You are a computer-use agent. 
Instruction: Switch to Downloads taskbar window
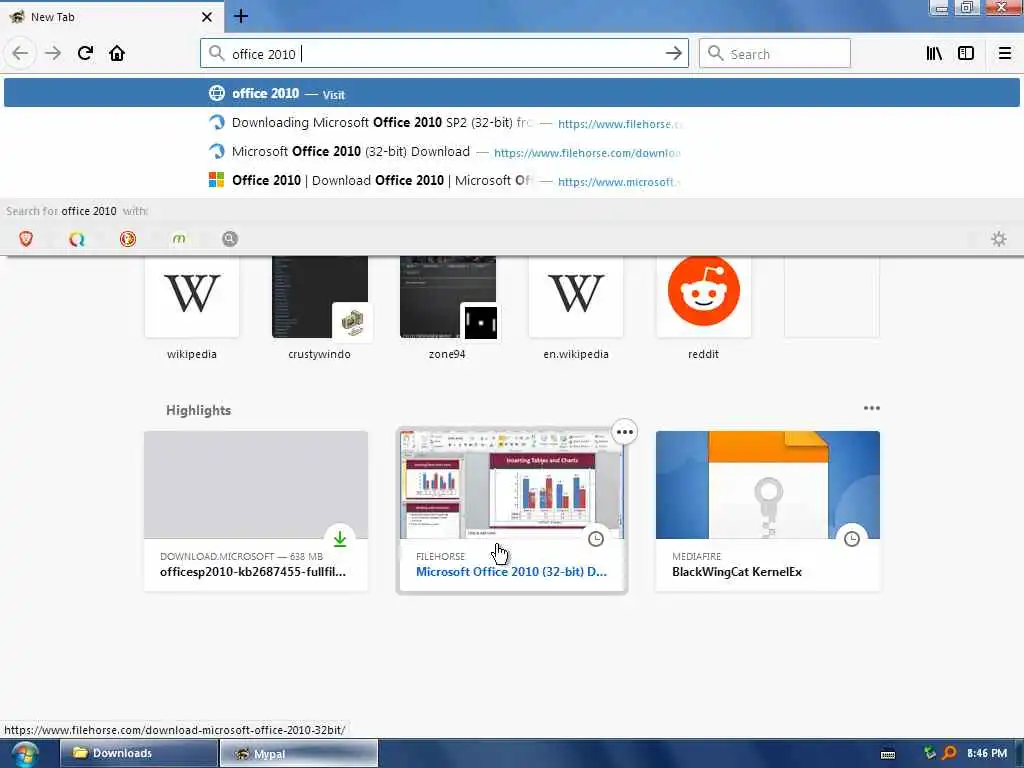[138, 754]
